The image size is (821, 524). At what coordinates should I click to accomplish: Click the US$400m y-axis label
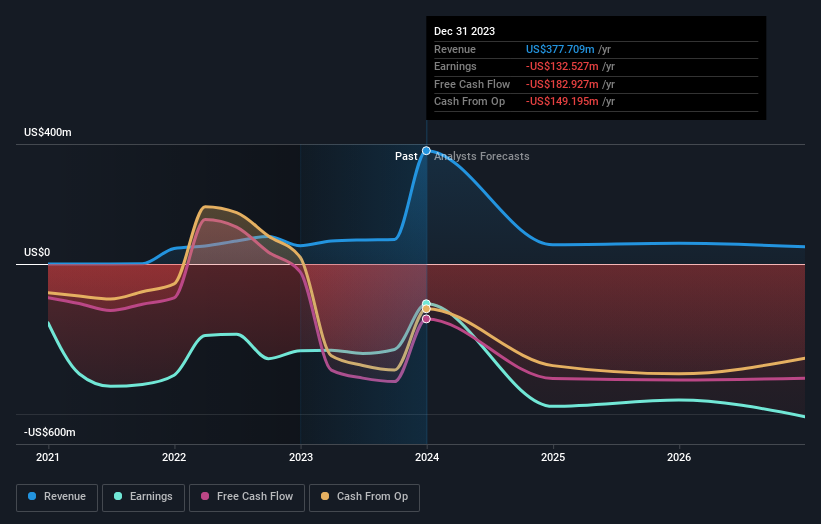point(48,132)
